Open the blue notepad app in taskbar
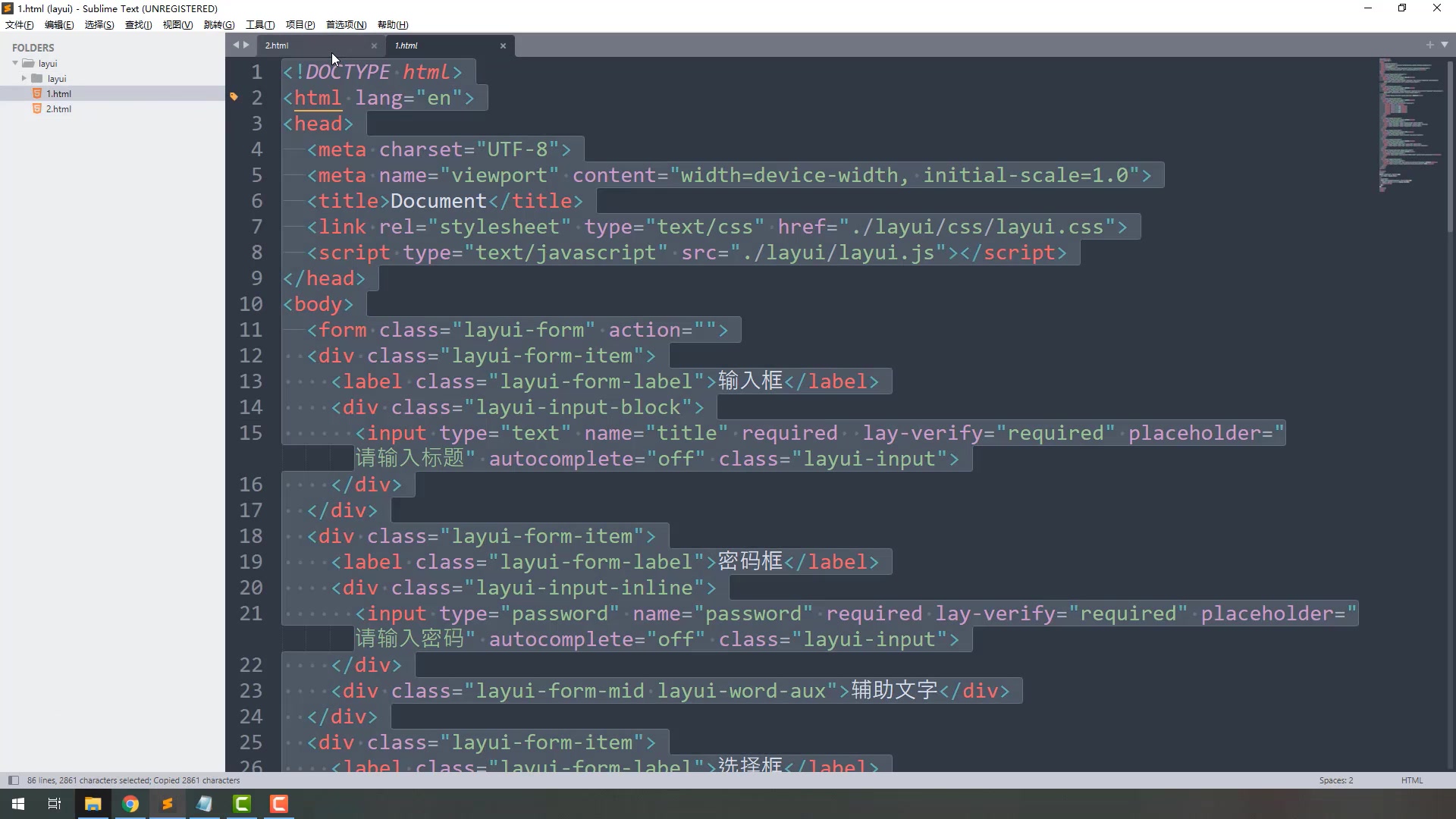The image size is (1456, 819). tap(205, 804)
